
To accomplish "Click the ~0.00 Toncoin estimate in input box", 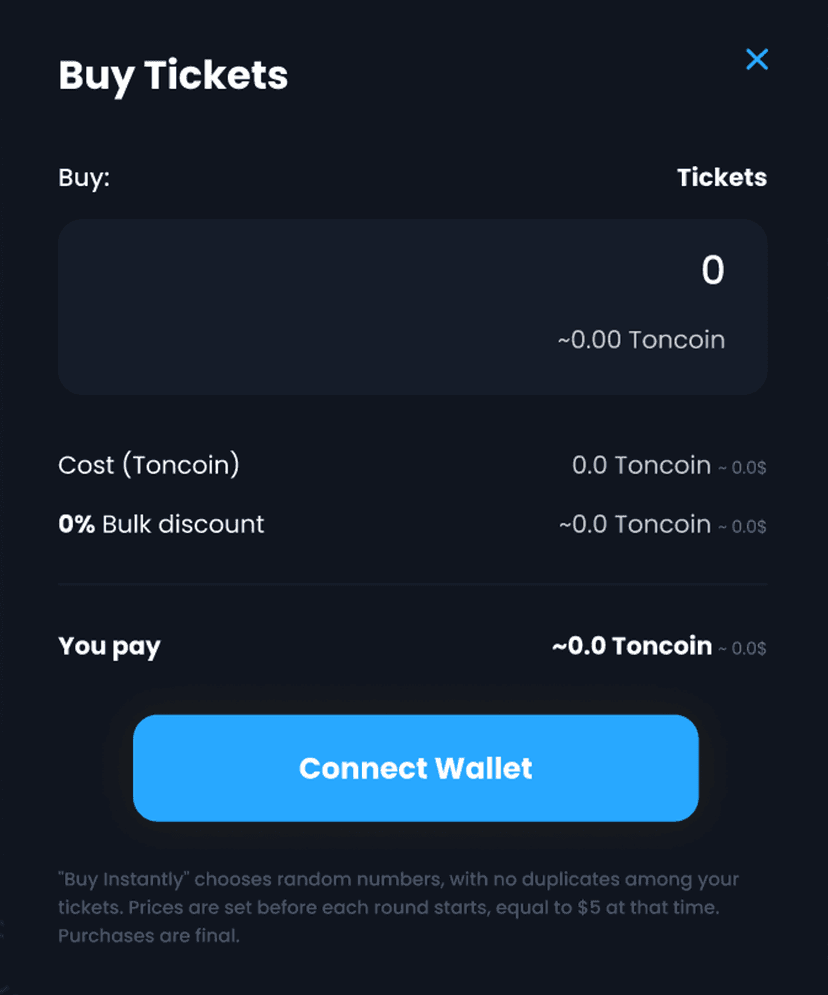I will 641,340.
